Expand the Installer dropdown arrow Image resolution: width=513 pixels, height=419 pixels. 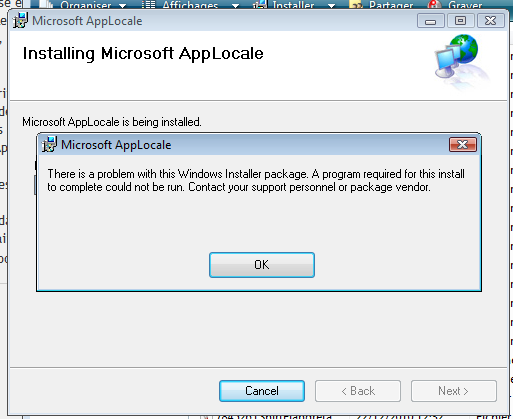point(331,6)
